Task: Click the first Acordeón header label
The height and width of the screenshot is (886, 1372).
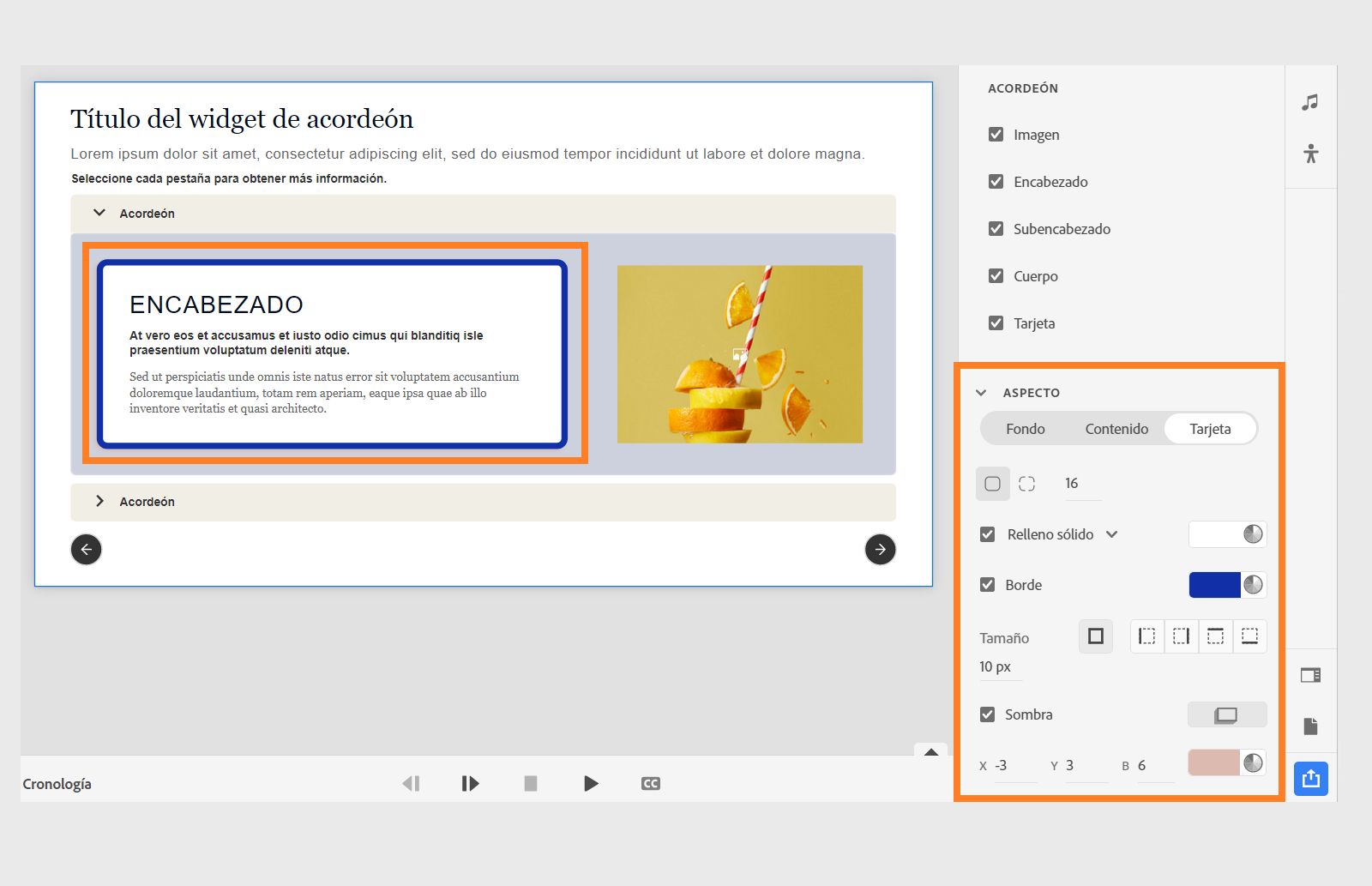Action: [x=147, y=214]
